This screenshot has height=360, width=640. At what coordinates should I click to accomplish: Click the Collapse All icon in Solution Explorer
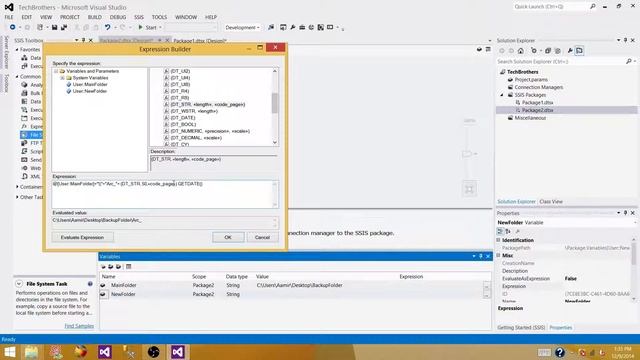548,51
